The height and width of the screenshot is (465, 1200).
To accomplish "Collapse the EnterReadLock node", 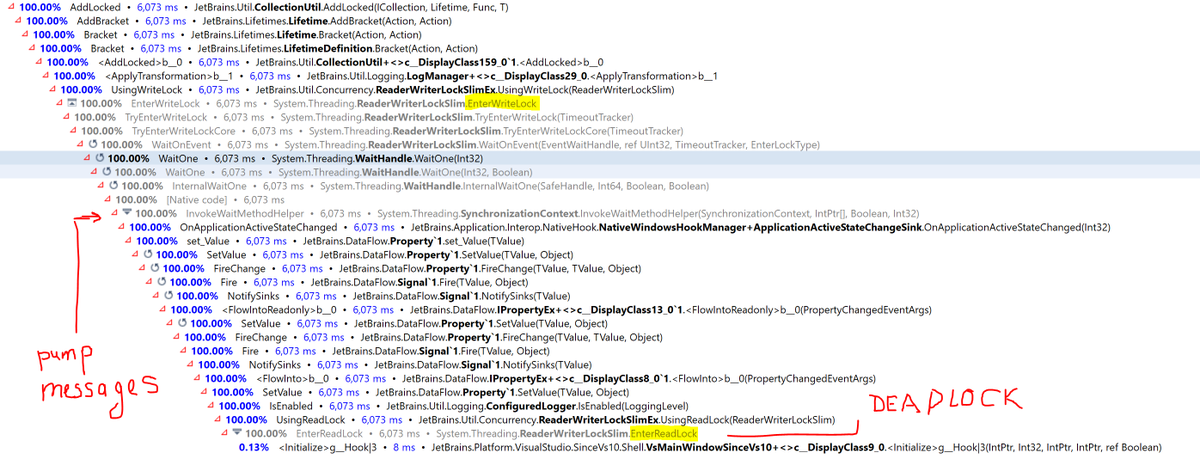I will (226, 433).
